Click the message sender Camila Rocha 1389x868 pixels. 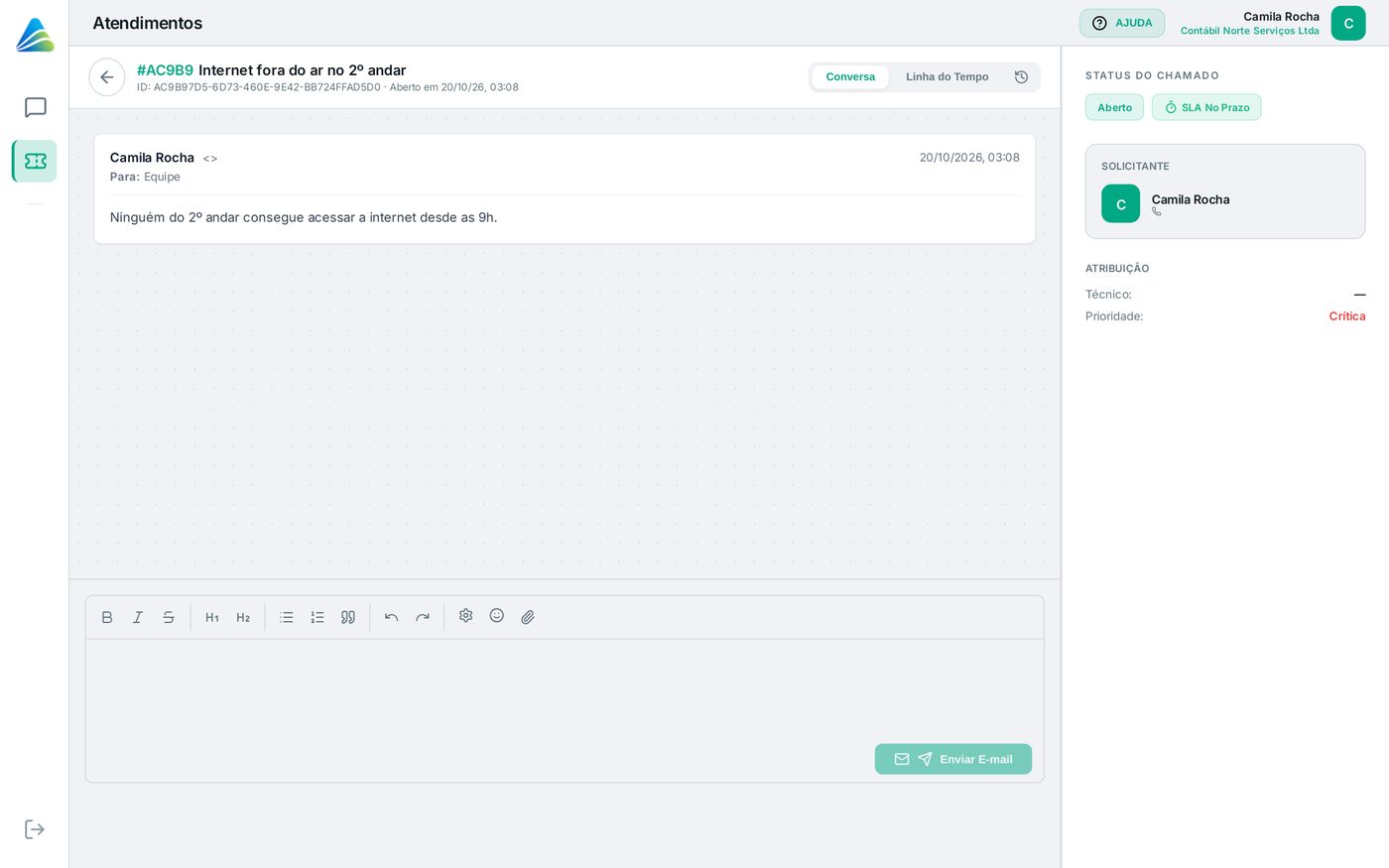click(x=152, y=158)
